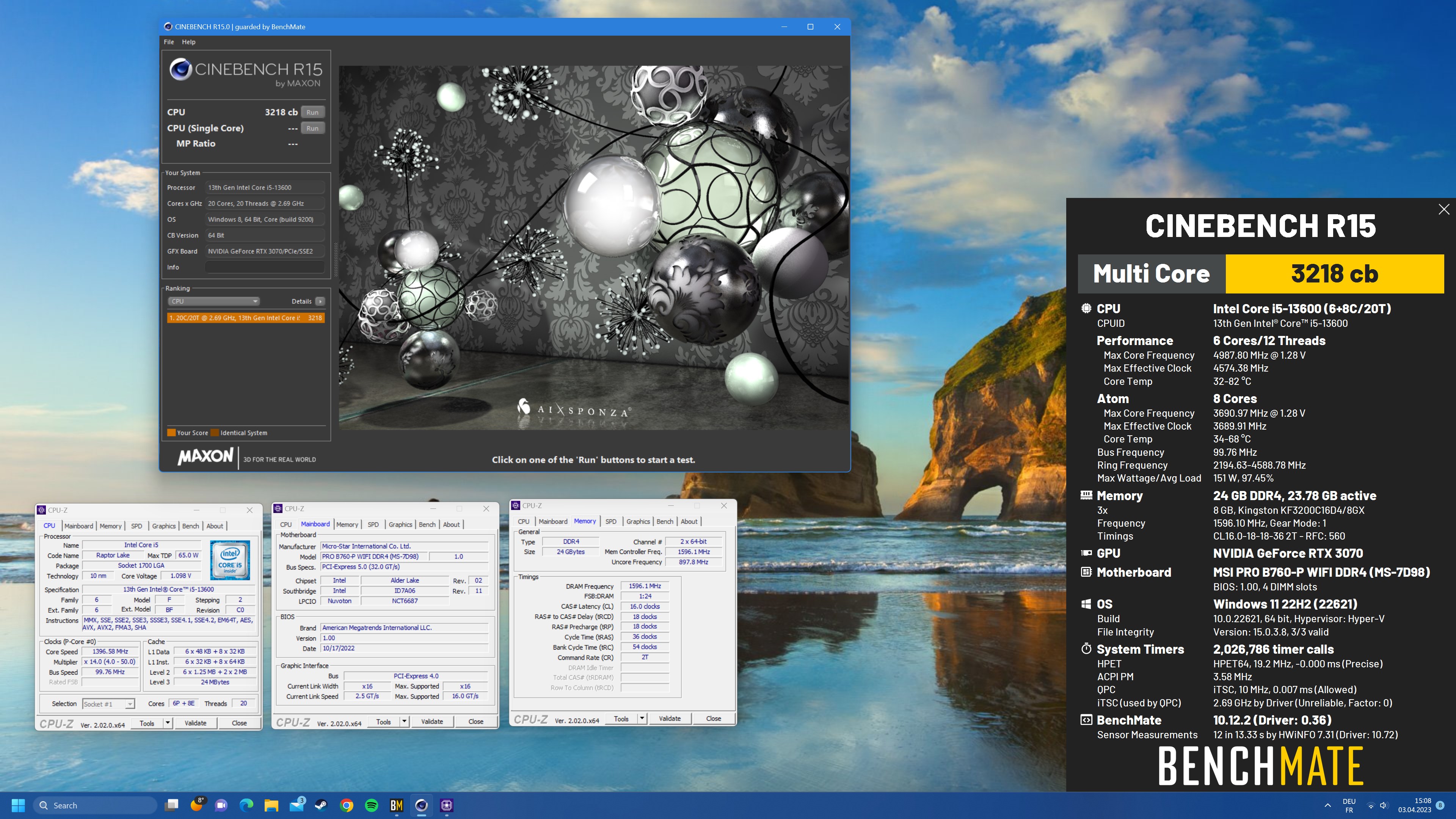Open the Socket #1 selection dropdown
The image size is (1456, 819).
click(108, 704)
